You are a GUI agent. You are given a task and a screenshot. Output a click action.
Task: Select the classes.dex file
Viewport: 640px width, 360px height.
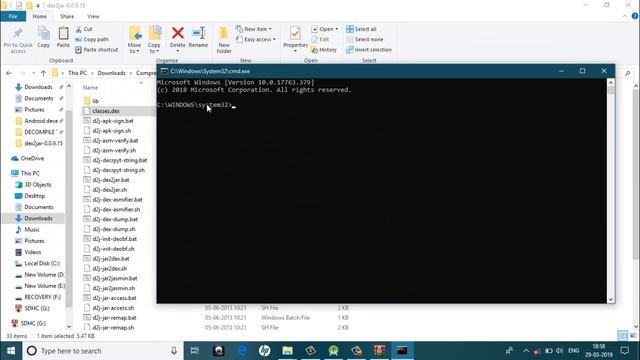click(x=106, y=111)
